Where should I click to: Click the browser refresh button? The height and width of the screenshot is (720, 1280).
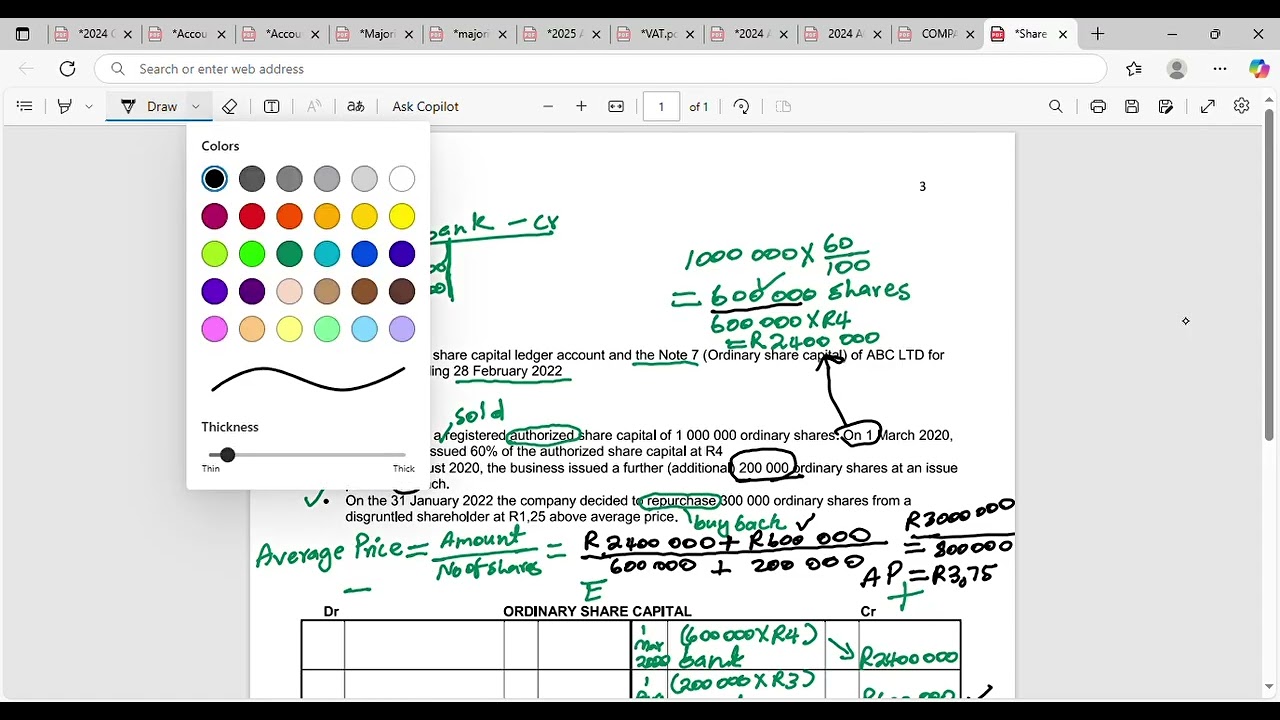point(67,69)
